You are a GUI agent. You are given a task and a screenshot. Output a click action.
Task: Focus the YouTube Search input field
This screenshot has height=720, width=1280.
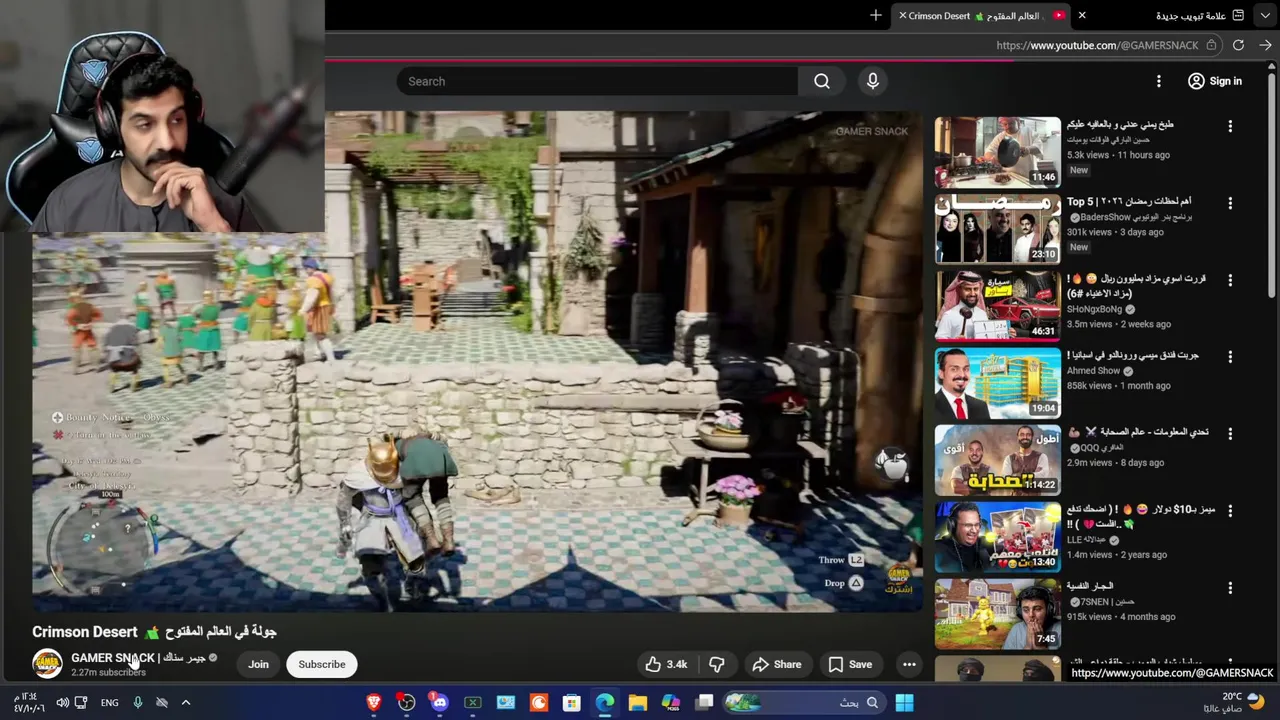click(598, 81)
